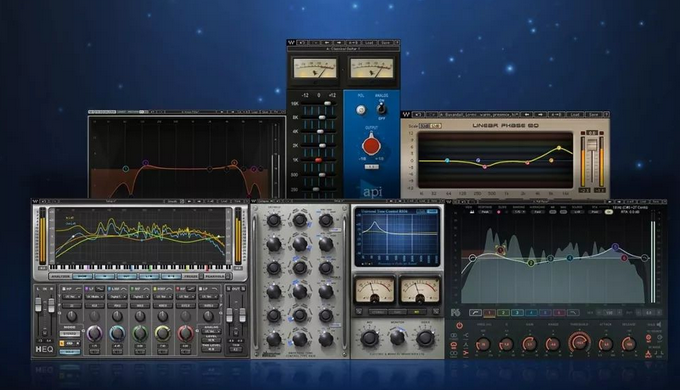
Task: Select band 4 tab in the F6 band selector
Action: [x=531, y=312]
